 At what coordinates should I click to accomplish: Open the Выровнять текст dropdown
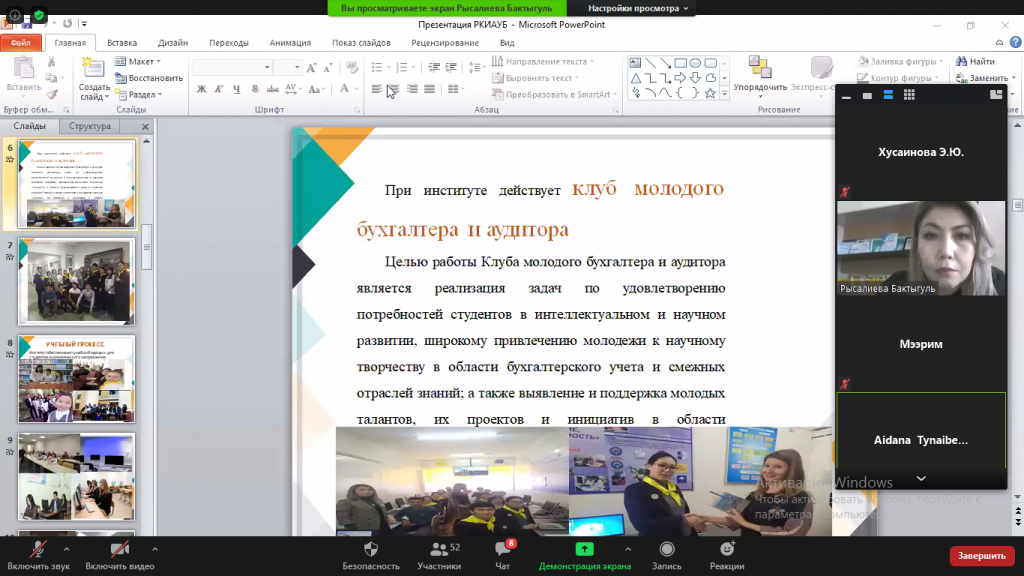(x=536, y=78)
